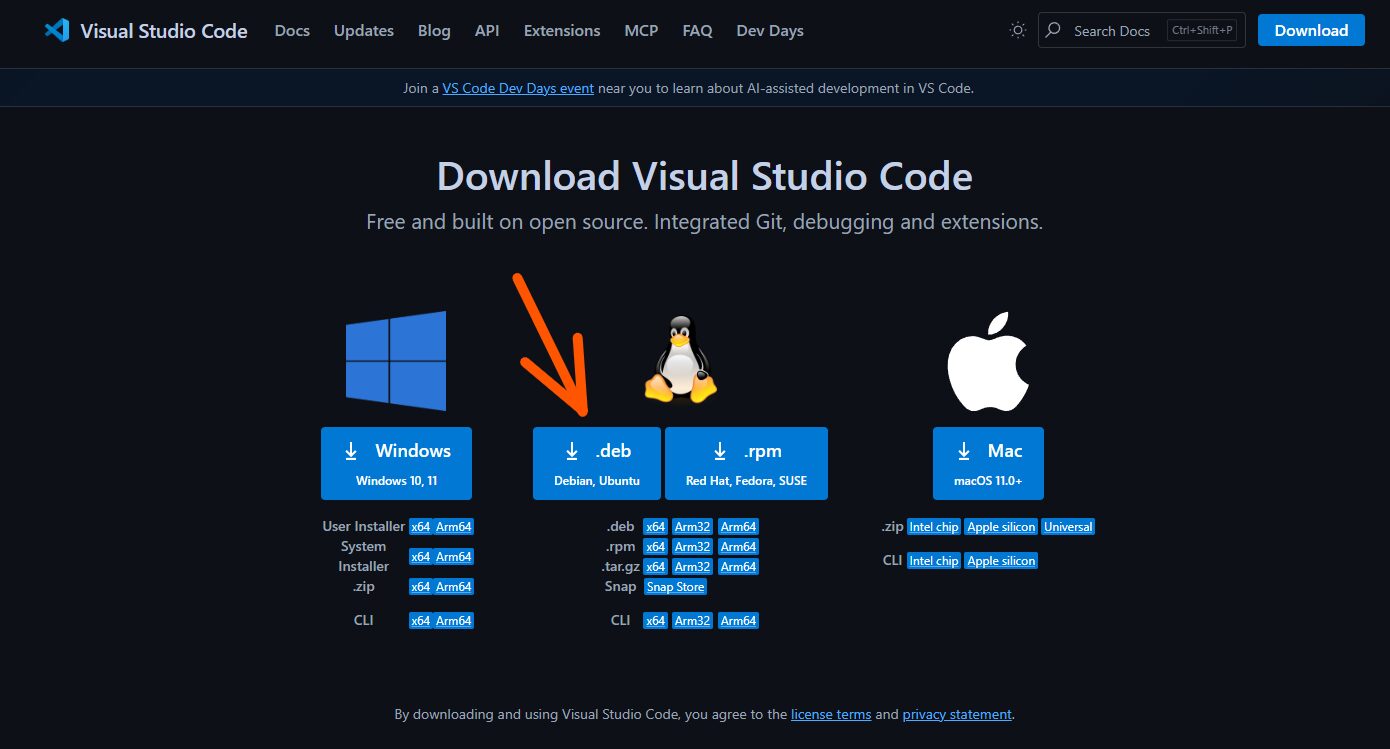Open the Docs nav item
This screenshot has height=749, width=1390.
click(x=292, y=31)
